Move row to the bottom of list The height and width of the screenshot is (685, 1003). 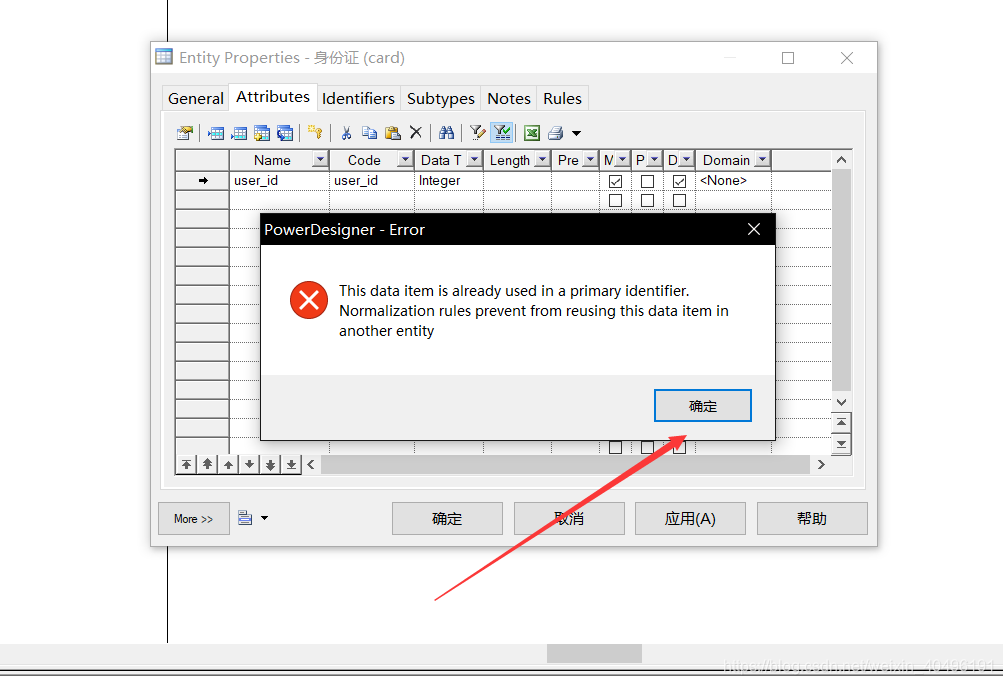[x=291, y=464]
